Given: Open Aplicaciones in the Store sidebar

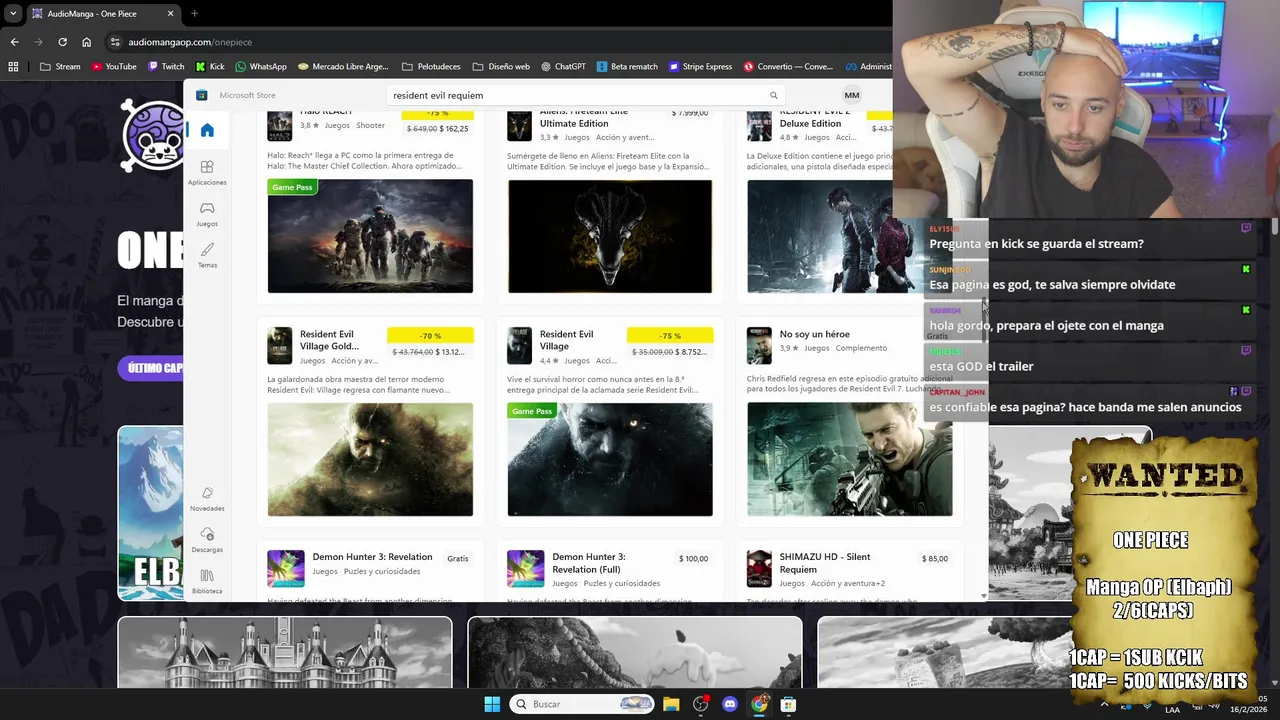Looking at the screenshot, I should point(207,172).
